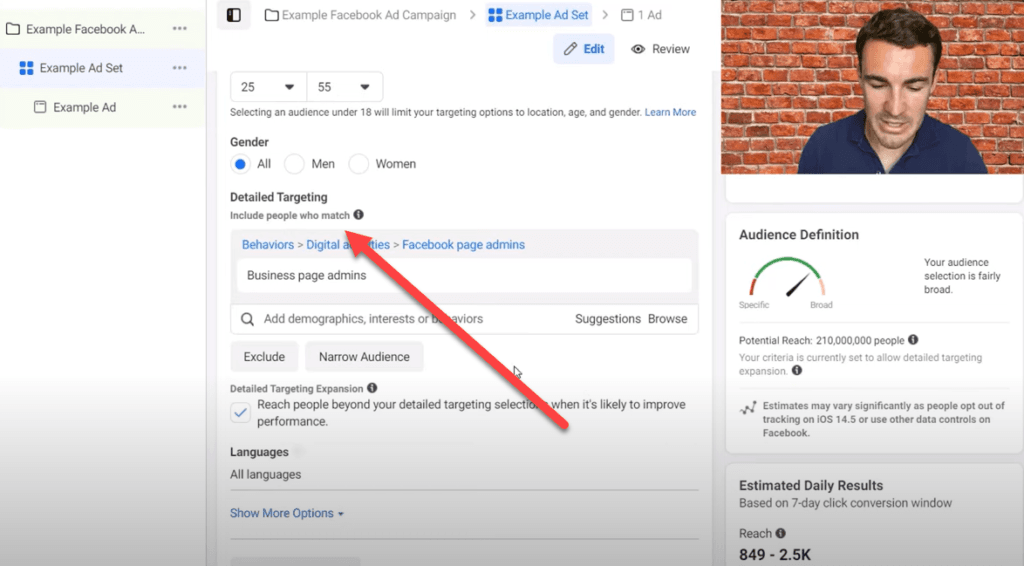Select Example Ad Set breadcrumb

coord(539,15)
